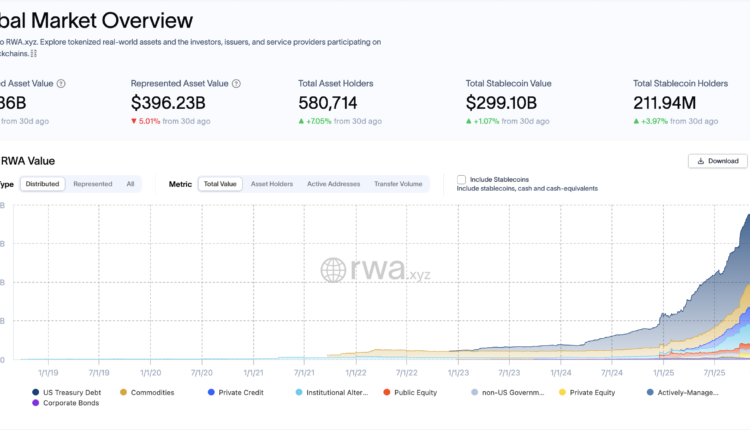This screenshot has height=430, width=750.
Task: Click the info icon beside Asset Value
Action: coord(61,84)
